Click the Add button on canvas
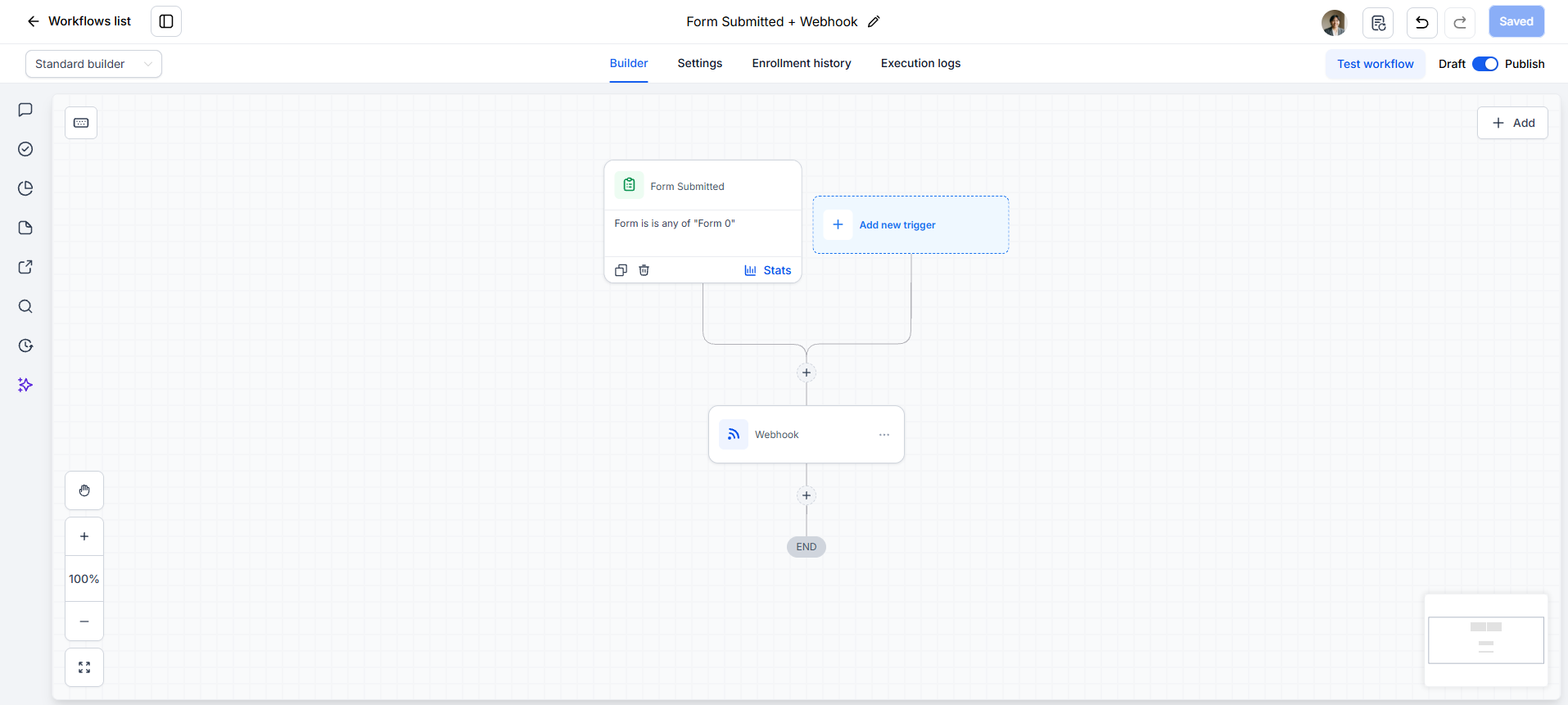 pos(1512,123)
